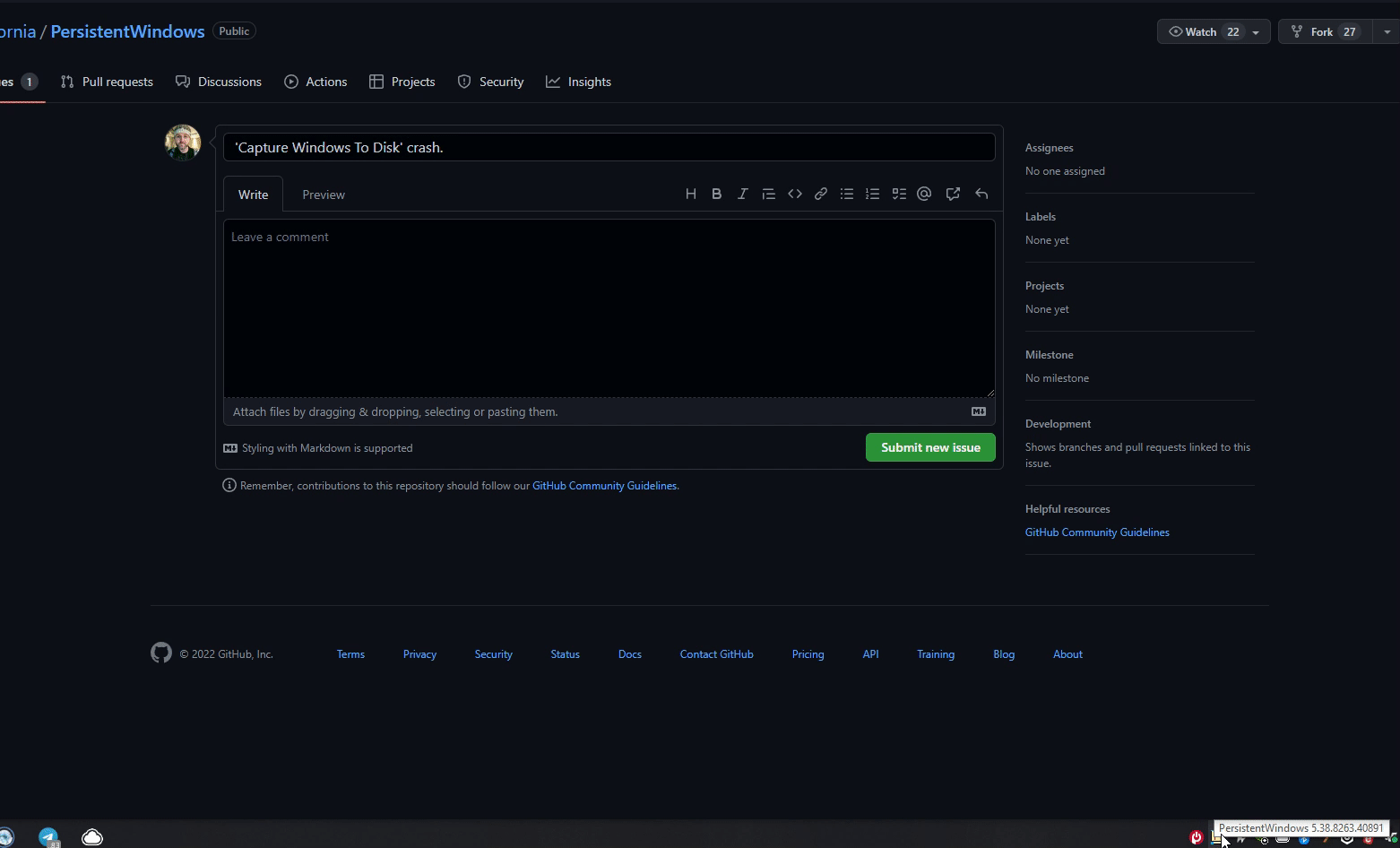Open the Insights tab
The image size is (1400, 848).
578,82
